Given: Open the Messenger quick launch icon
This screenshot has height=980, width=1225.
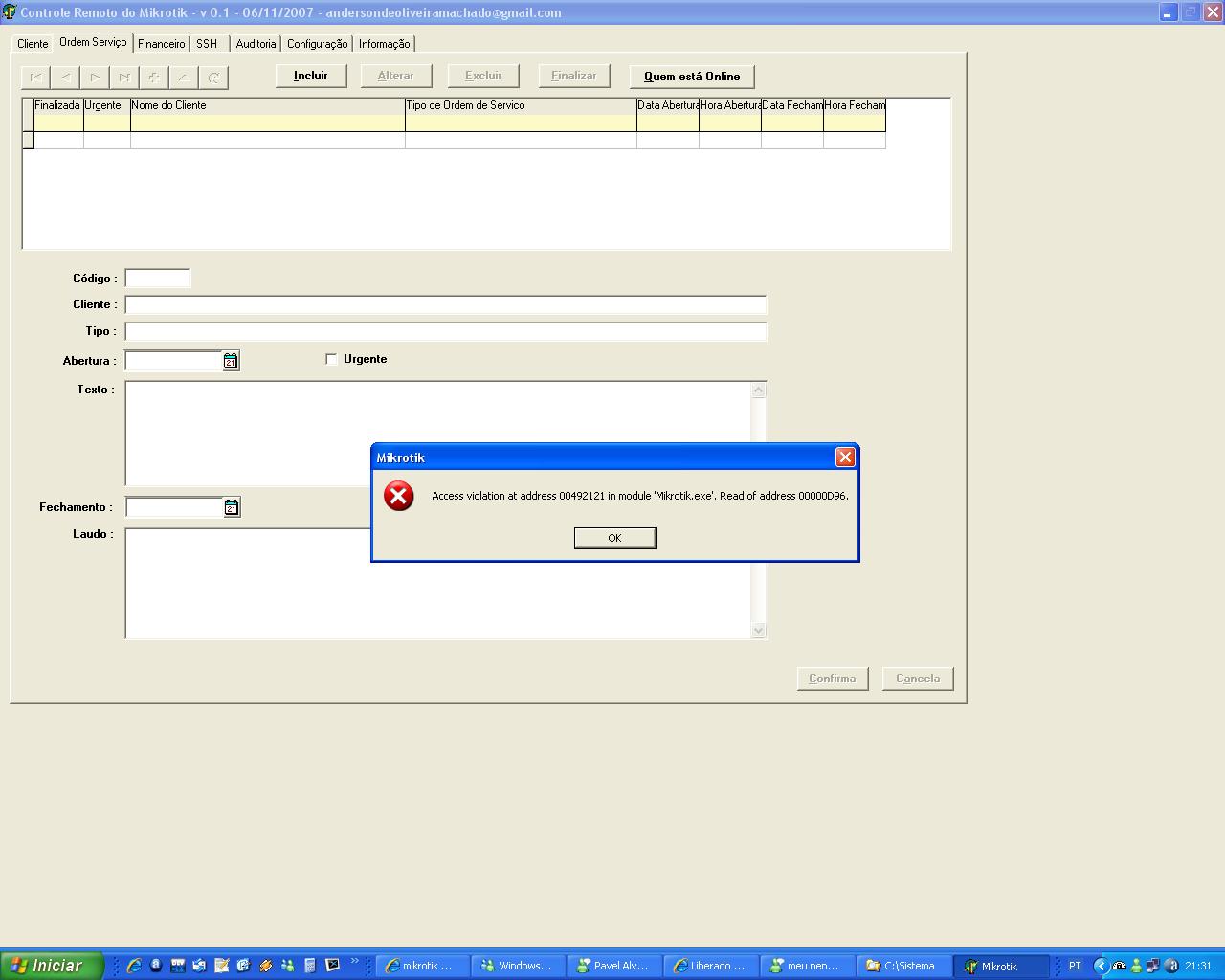Looking at the screenshot, I should pyautogui.click(x=287, y=966).
